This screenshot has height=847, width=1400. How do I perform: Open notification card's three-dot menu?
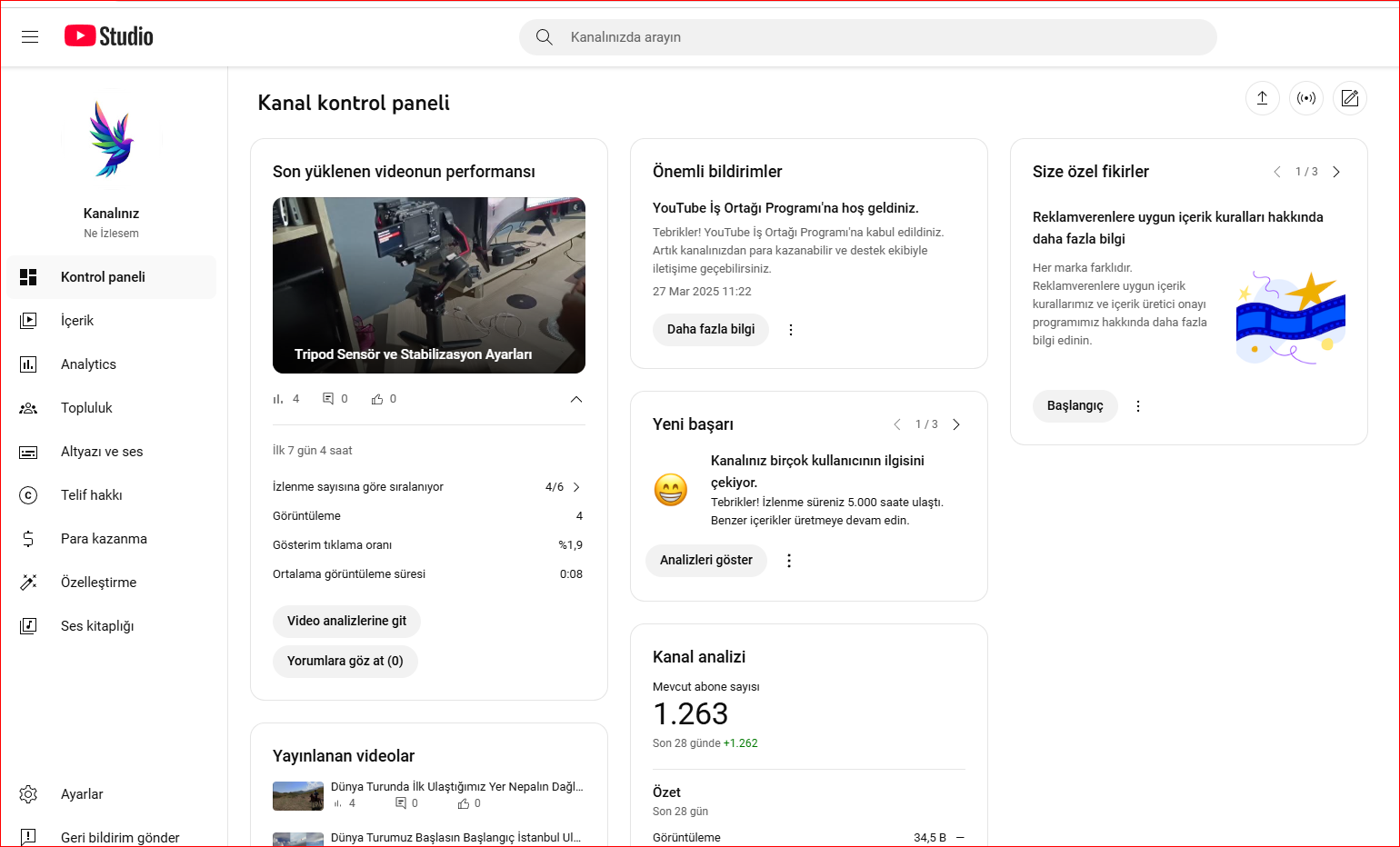(x=791, y=330)
